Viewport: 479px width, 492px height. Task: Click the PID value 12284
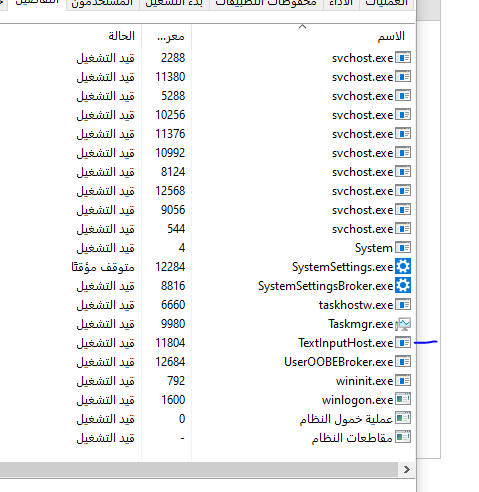click(x=170, y=267)
